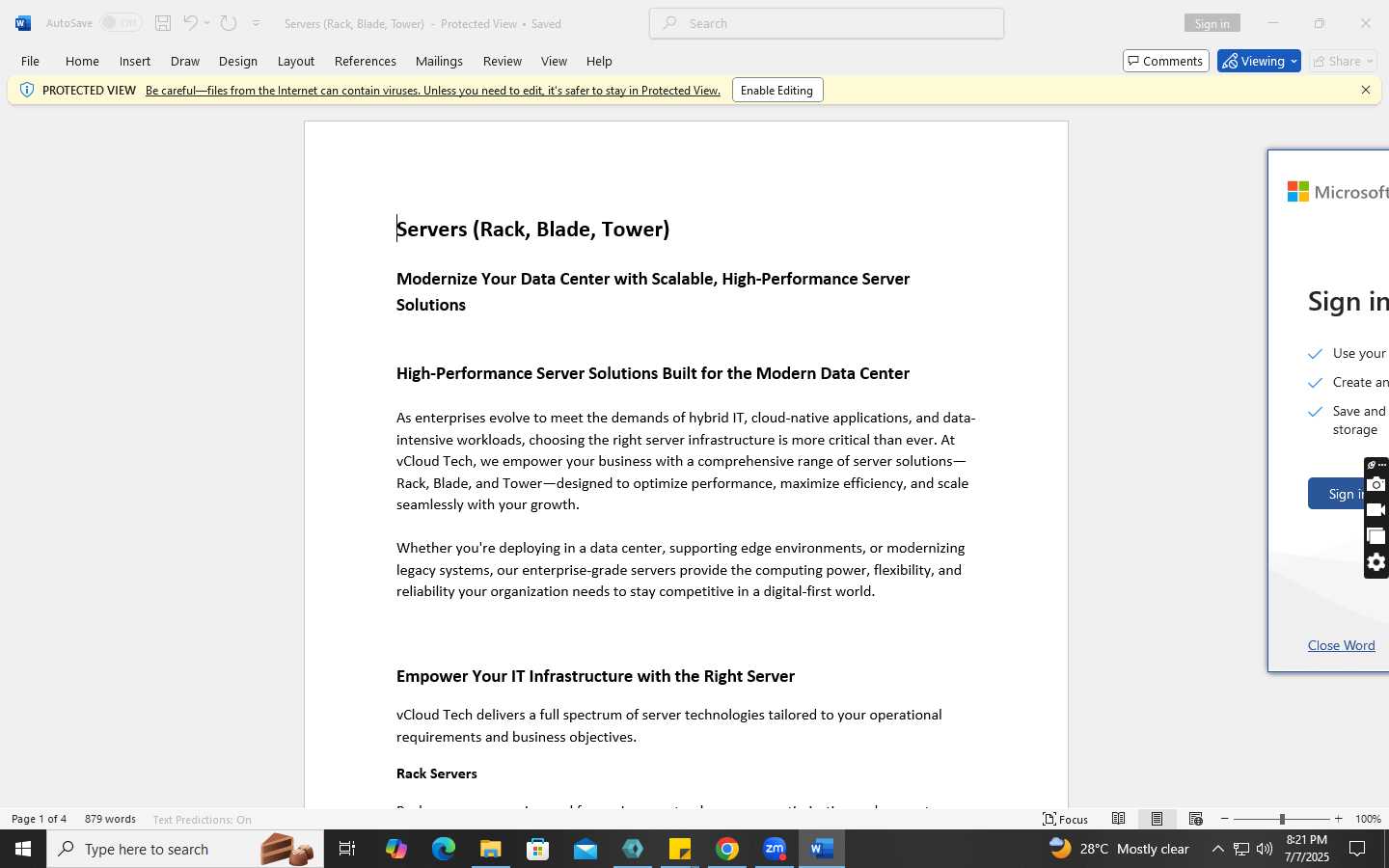Open Google Chrome from taskbar
Image resolution: width=1389 pixels, height=868 pixels.
727,849
